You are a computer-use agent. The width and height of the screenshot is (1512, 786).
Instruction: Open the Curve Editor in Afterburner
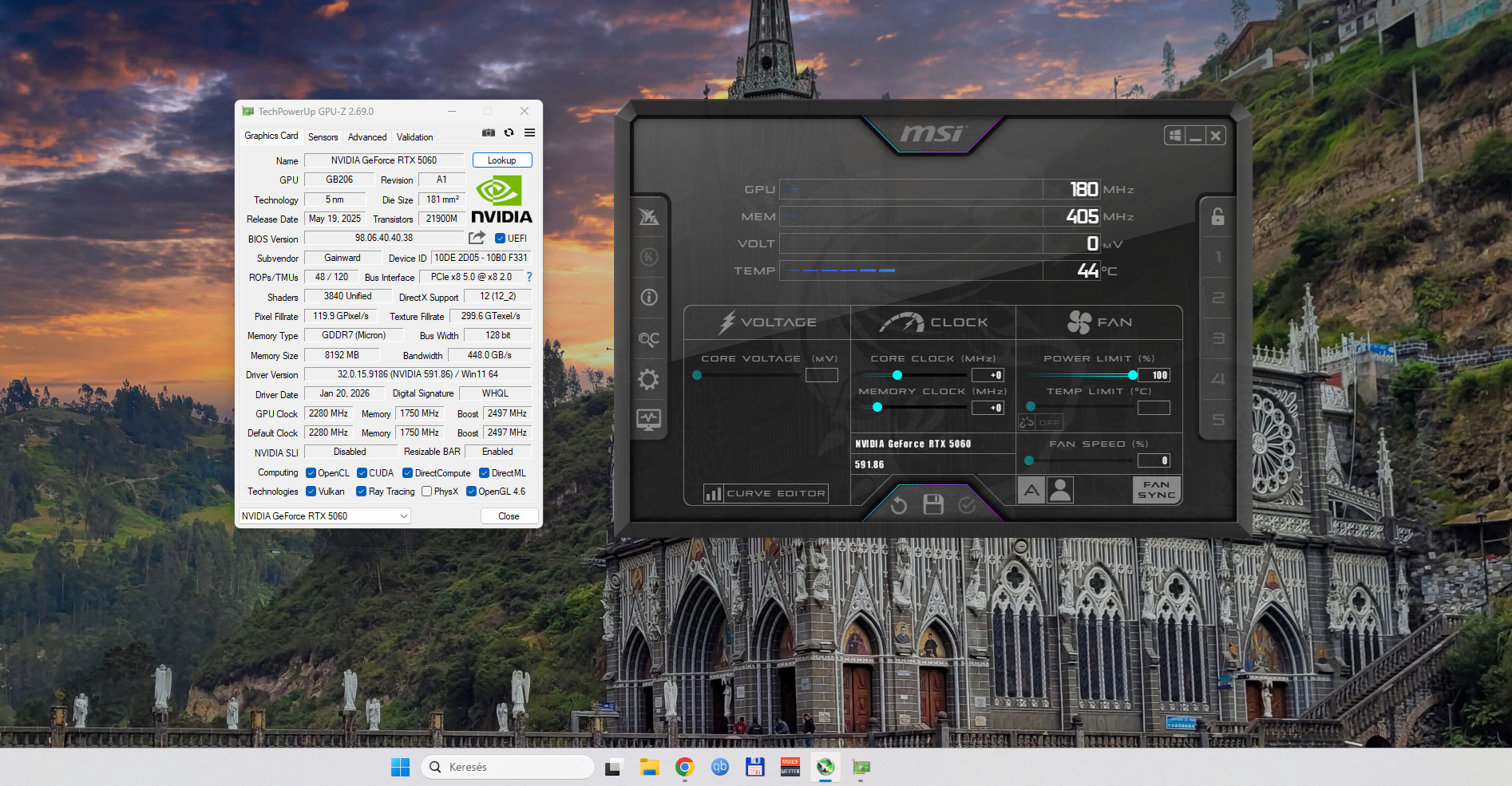pyautogui.click(x=765, y=493)
